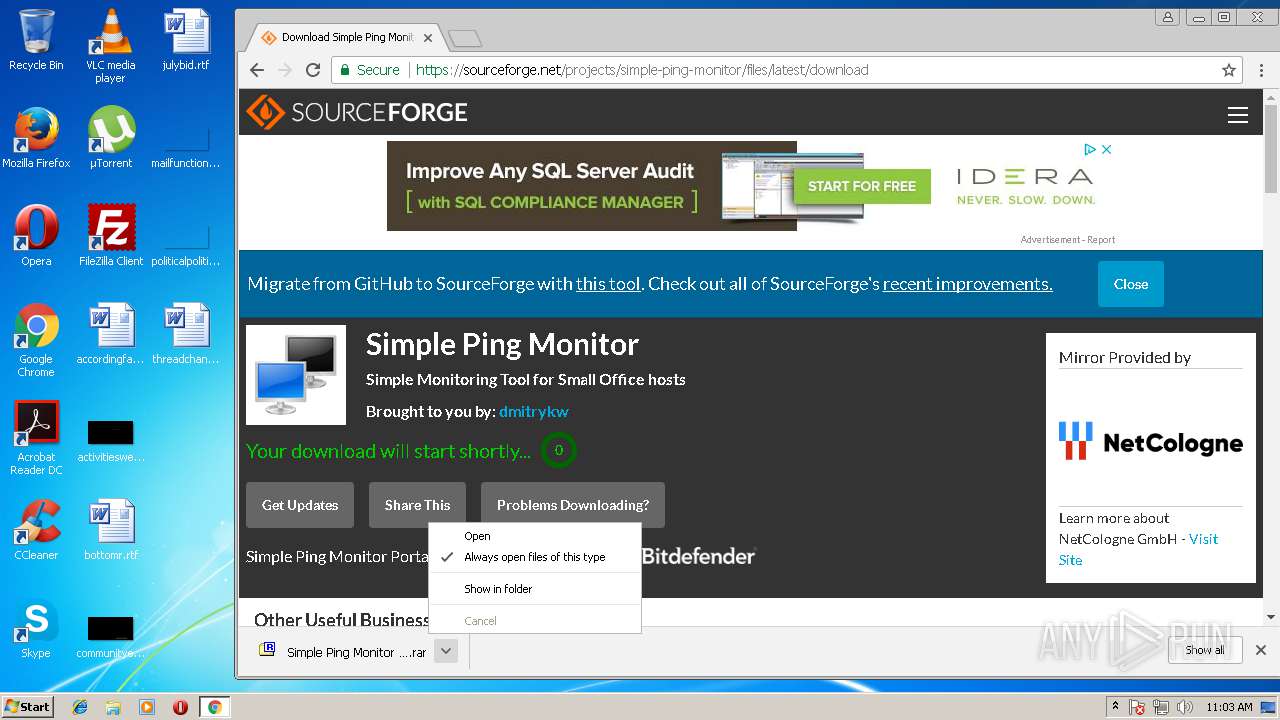Viewport: 1280px width, 720px height.
Task: Open accordingfa... document on desktop
Action: pos(110,334)
